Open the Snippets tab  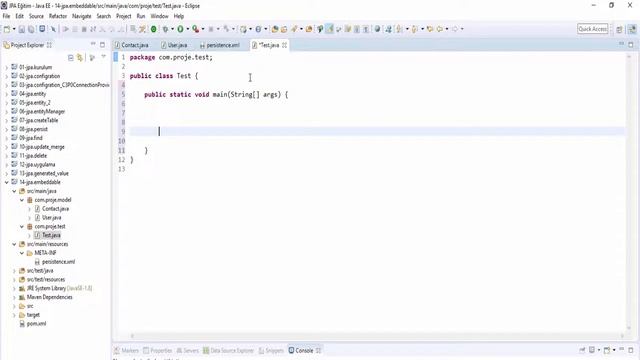tap(271, 351)
